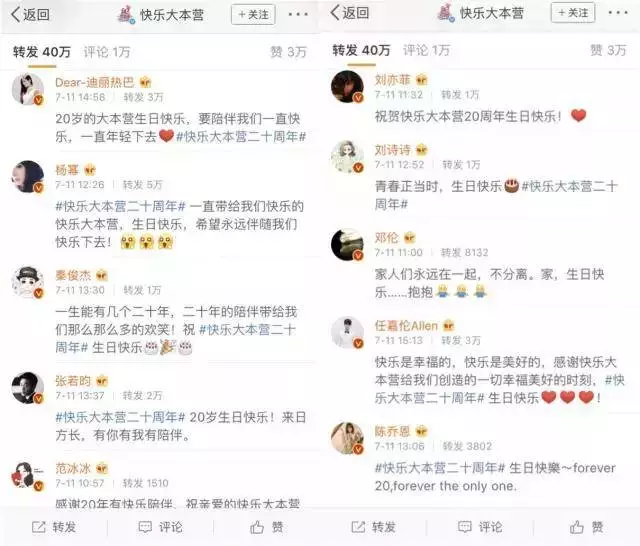The height and width of the screenshot is (546, 640).
Task: Follow 快乐大本营 with the left +关注 button
Action: coord(253,15)
